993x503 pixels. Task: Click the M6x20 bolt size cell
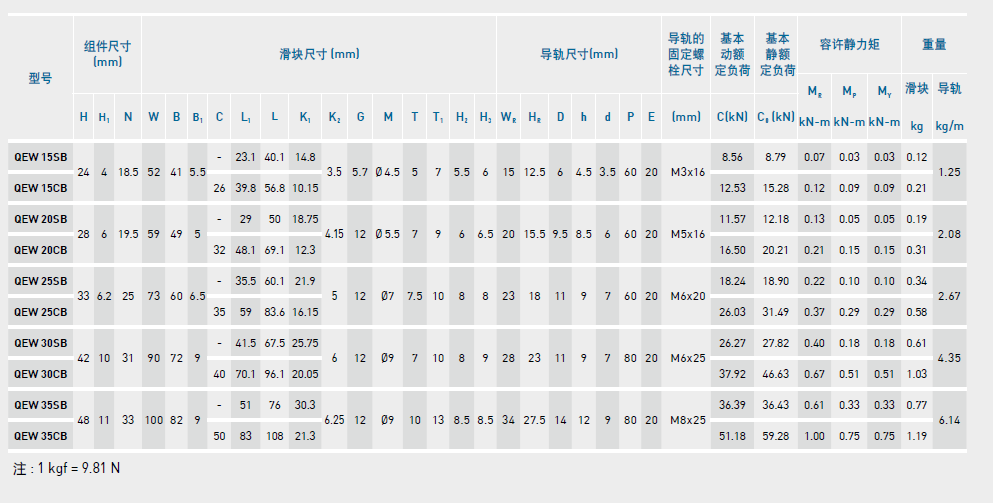coord(687,296)
